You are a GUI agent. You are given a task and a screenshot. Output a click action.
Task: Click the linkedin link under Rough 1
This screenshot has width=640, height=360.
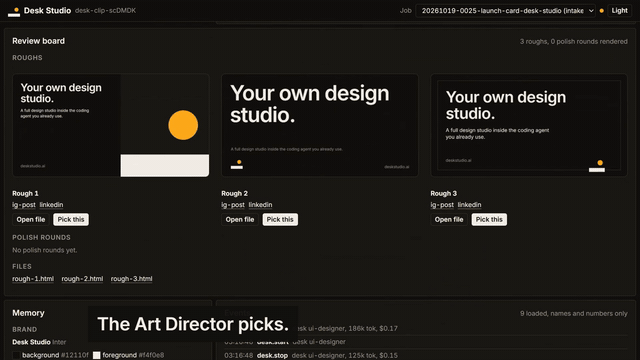pos(51,205)
